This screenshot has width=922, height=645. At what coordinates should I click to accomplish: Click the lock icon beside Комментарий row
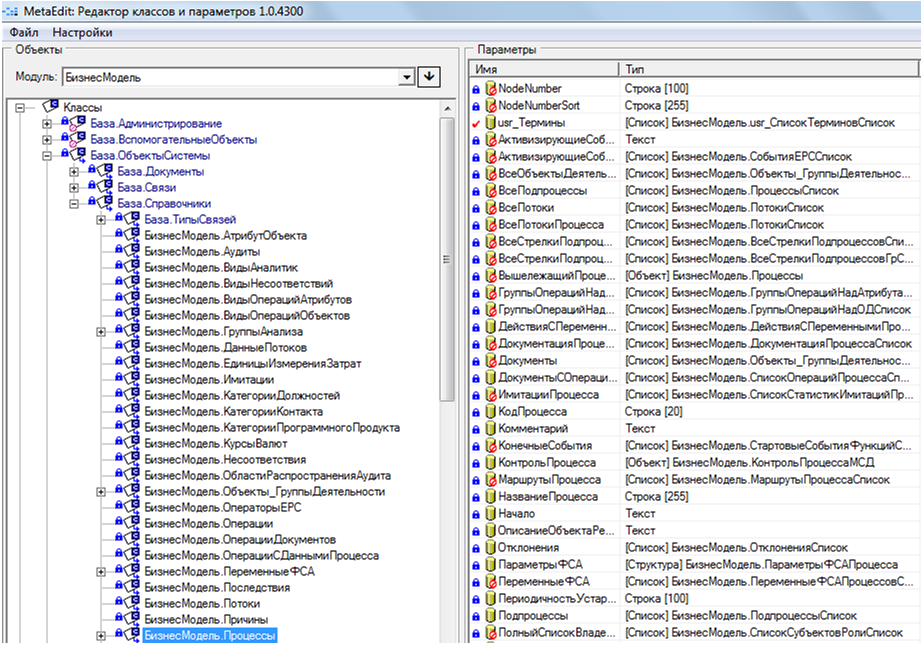[x=476, y=428]
